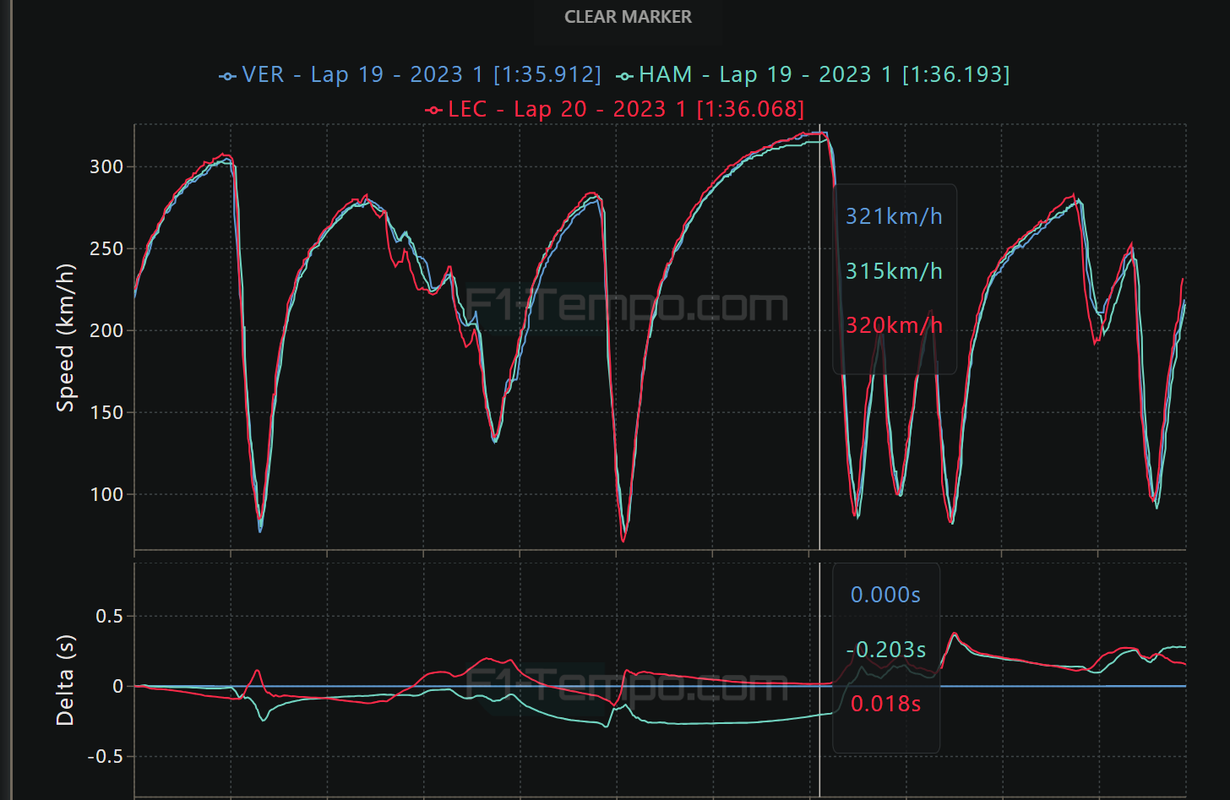Click the 300 speed axis tick label

105,167
